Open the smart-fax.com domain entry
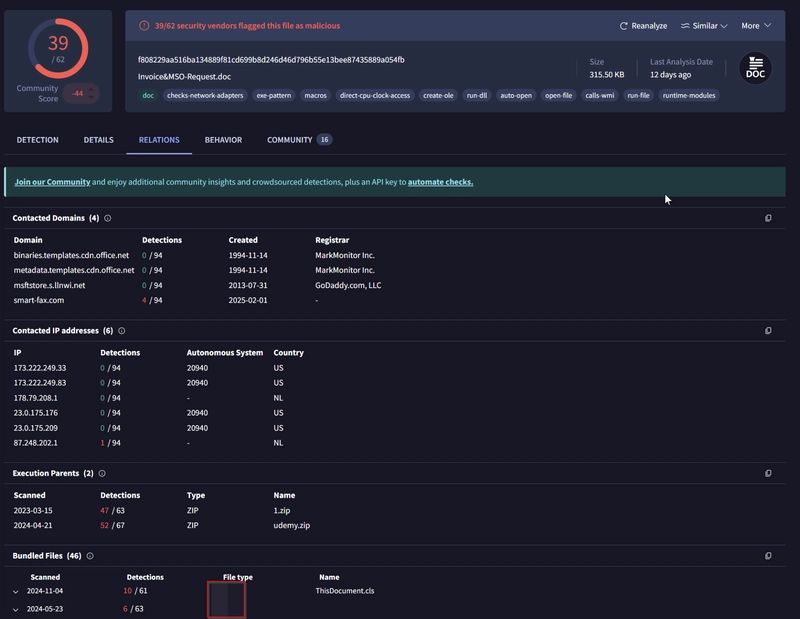 [39, 300]
